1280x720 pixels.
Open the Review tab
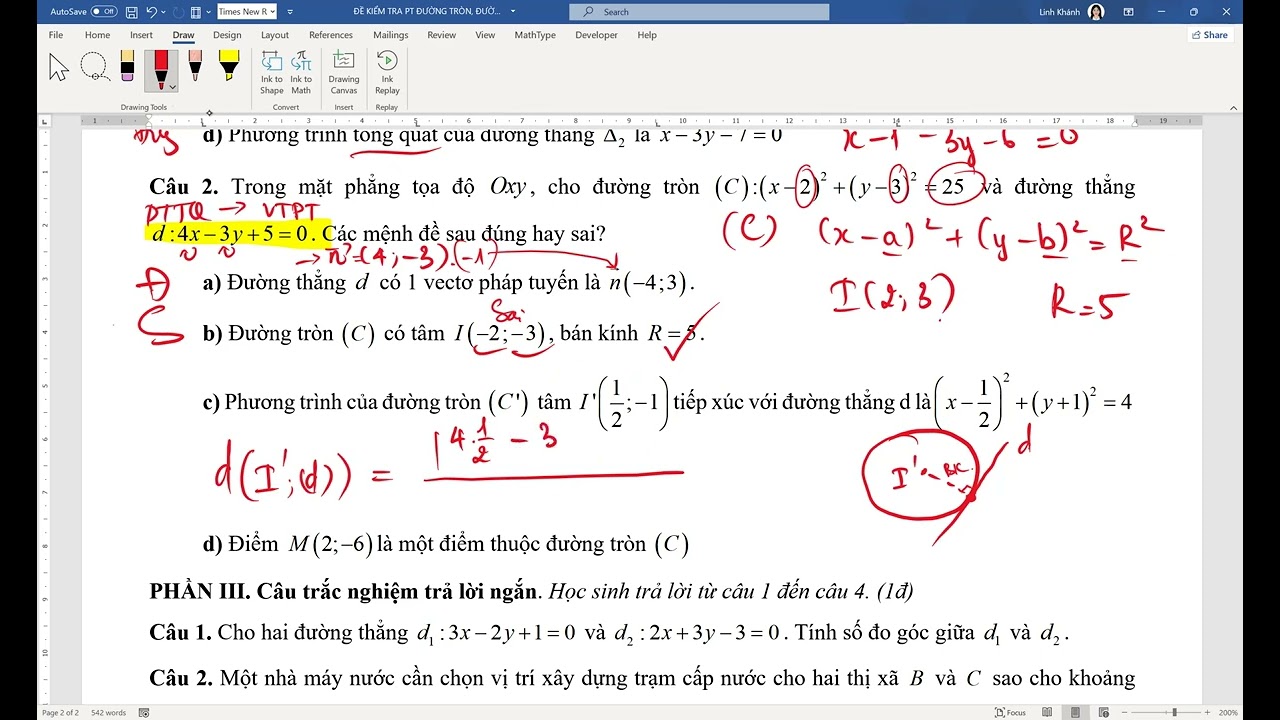(x=441, y=35)
